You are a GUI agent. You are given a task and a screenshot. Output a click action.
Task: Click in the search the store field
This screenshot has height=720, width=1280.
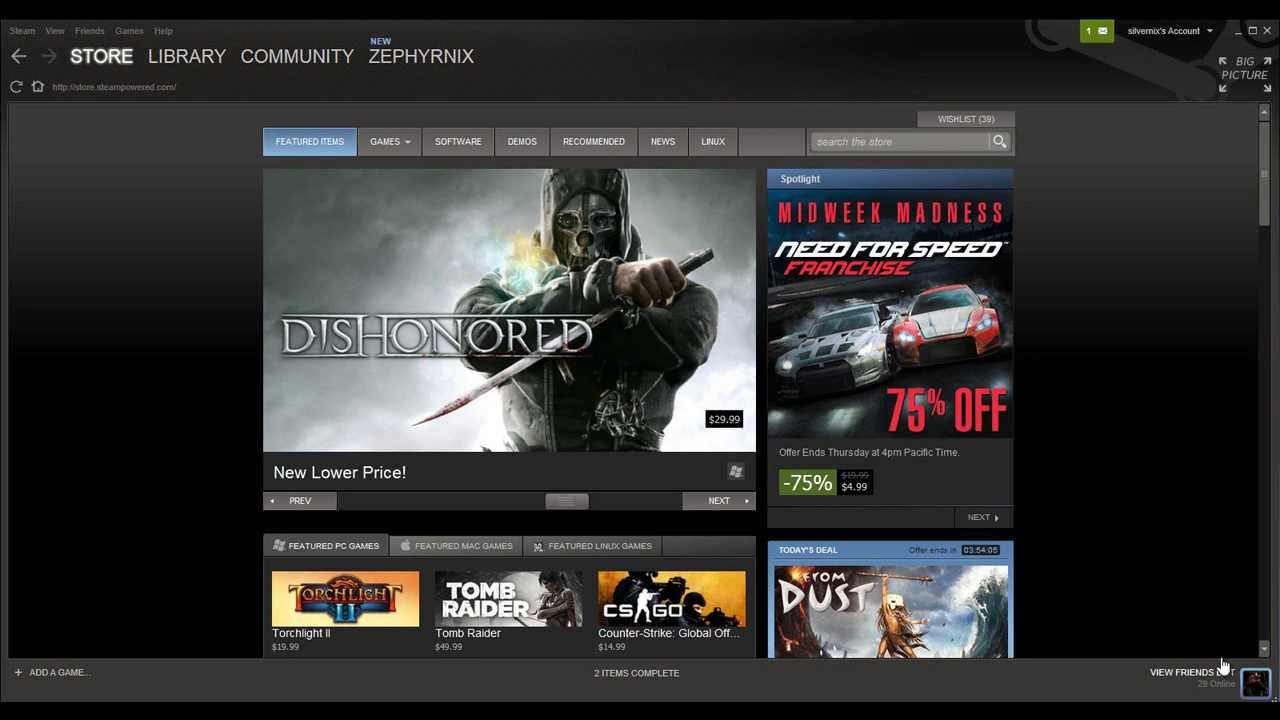point(900,142)
